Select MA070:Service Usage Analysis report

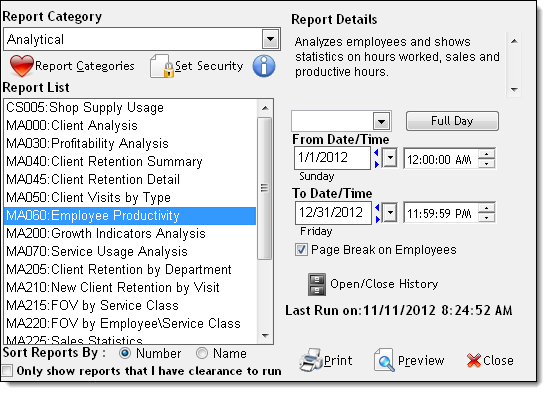pos(130,251)
